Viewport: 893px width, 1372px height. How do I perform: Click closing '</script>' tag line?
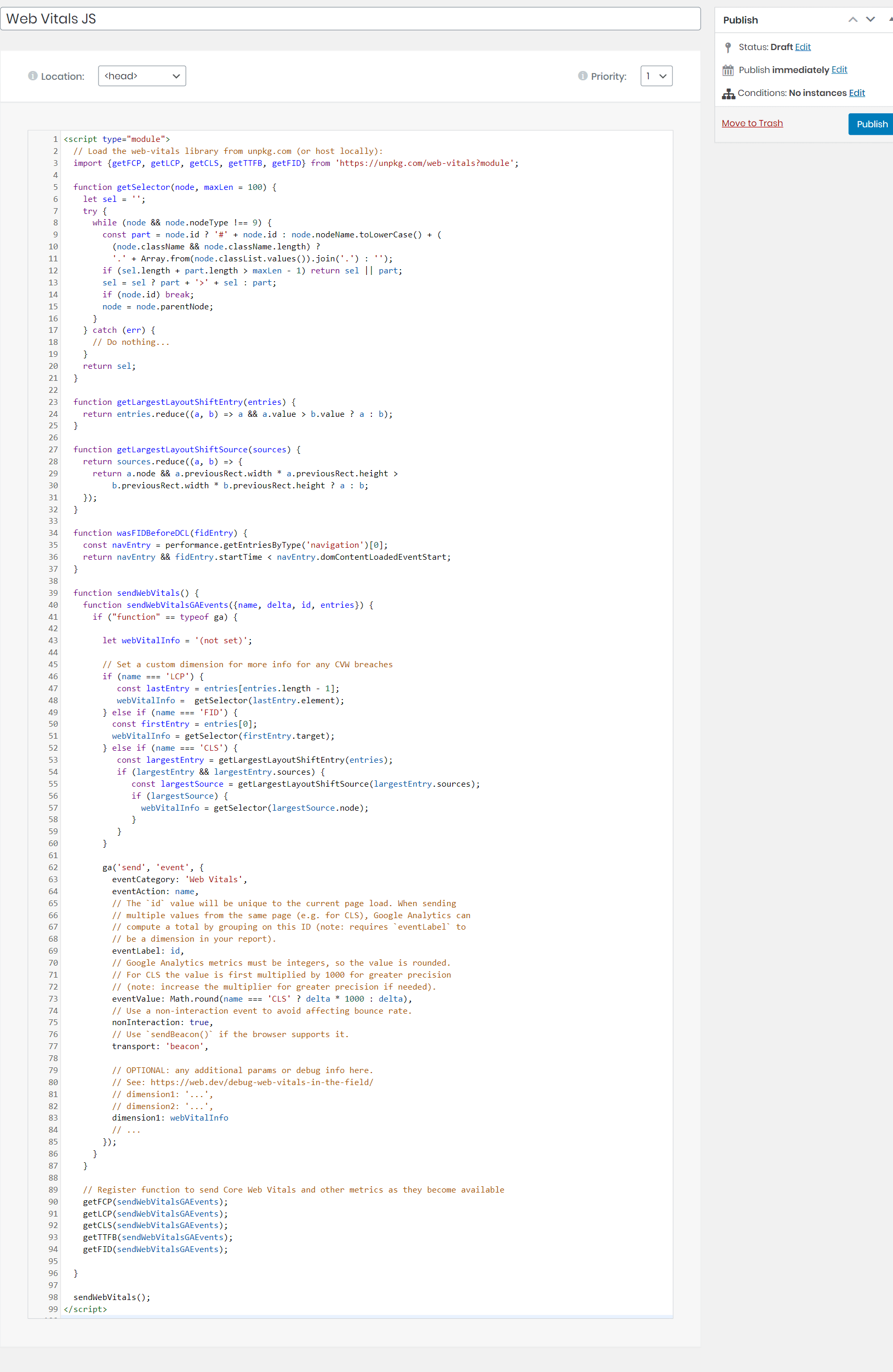tap(86, 1310)
